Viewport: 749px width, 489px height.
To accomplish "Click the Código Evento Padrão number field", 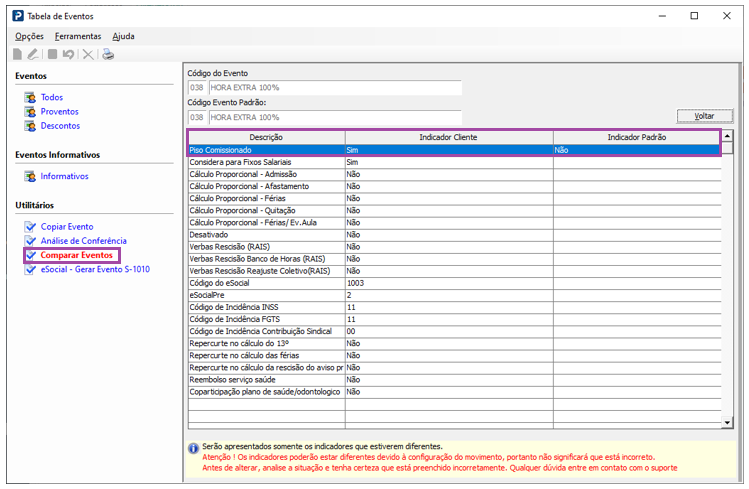I will pyautogui.click(x=197, y=117).
